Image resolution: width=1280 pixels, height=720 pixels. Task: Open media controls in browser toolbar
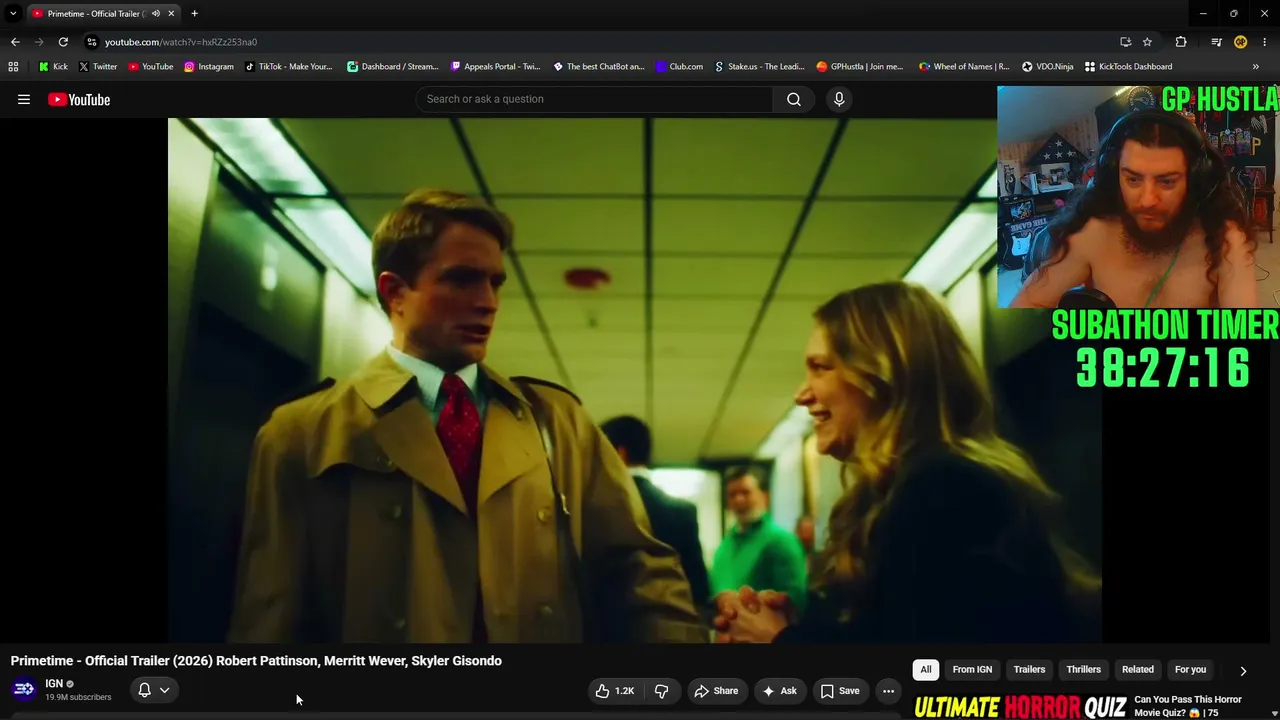(1216, 42)
